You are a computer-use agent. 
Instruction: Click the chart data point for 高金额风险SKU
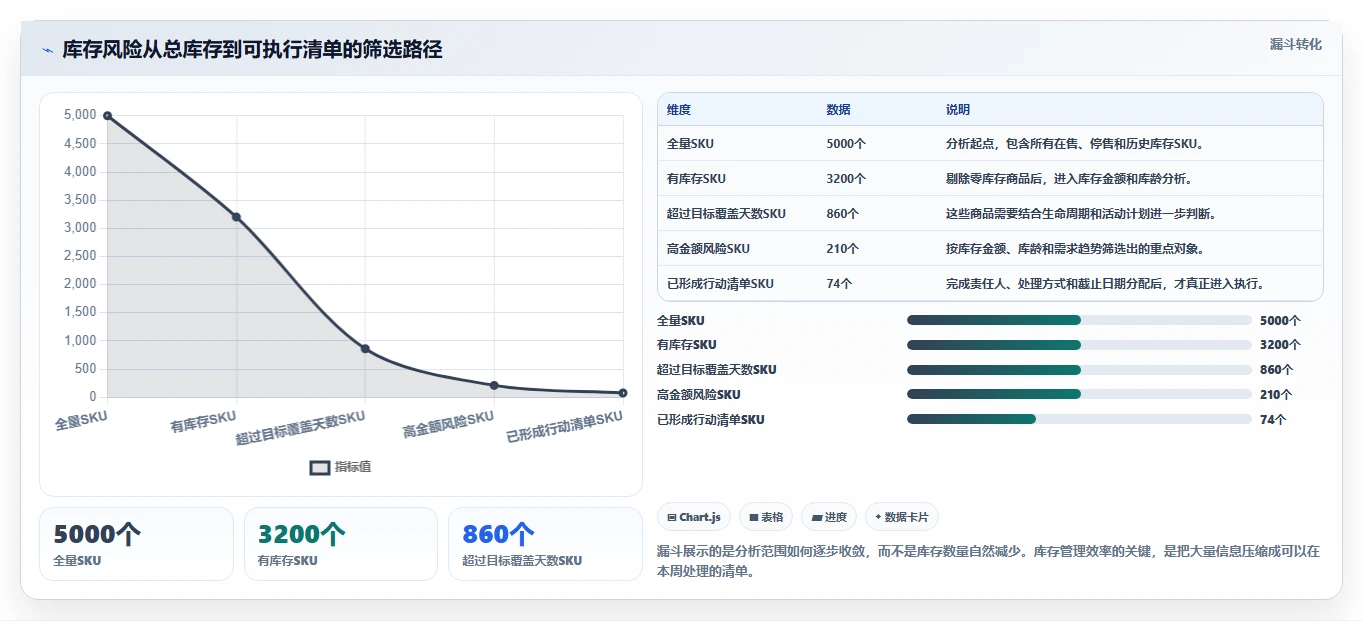[x=494, y=385]
